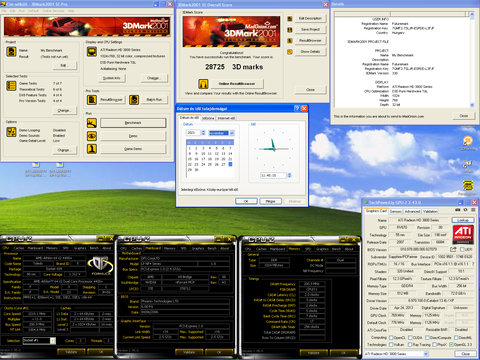Image resolution: width=480 pixels, height=360 pixels.
Task: Click the icon next to Edit Description
Action: pos(290,19)
